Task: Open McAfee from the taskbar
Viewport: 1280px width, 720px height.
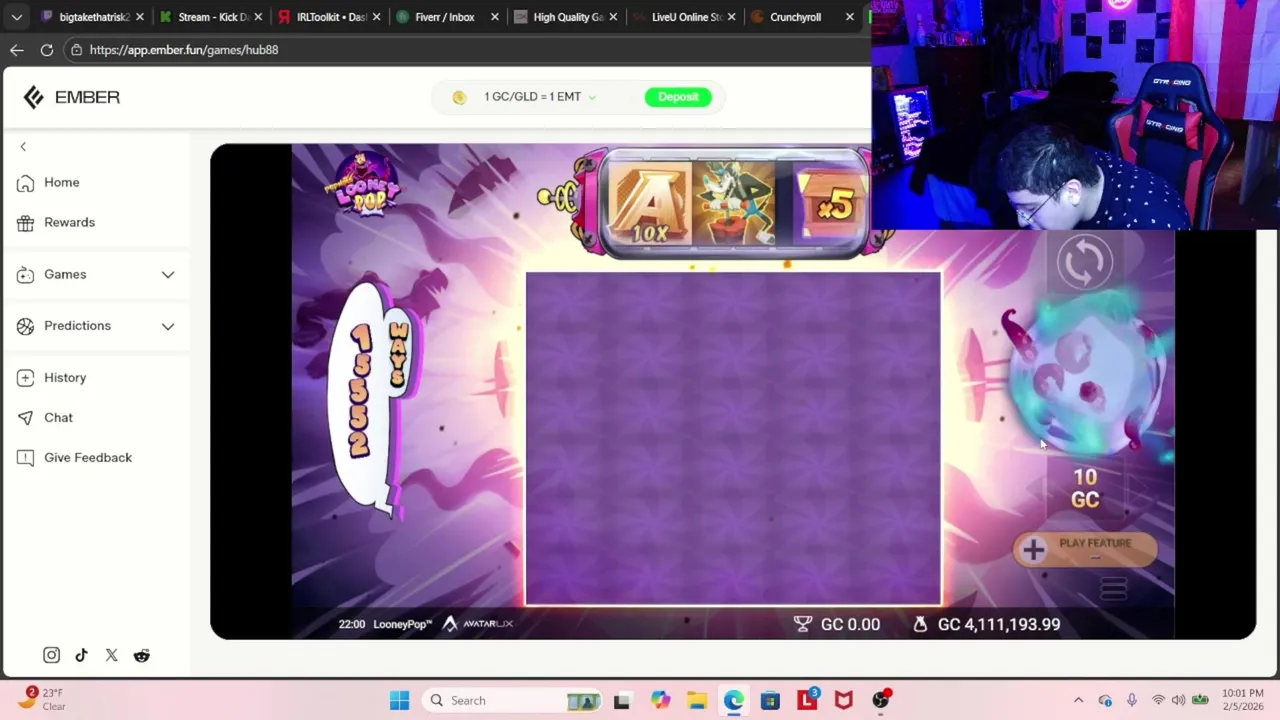Action: coord(844,700)
